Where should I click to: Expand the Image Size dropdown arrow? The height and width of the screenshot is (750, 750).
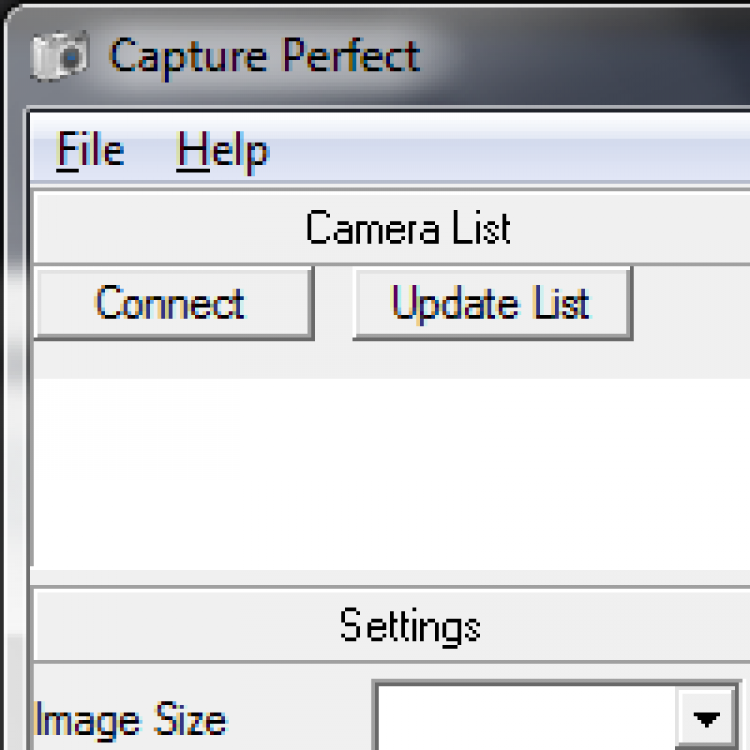(706, 719)
